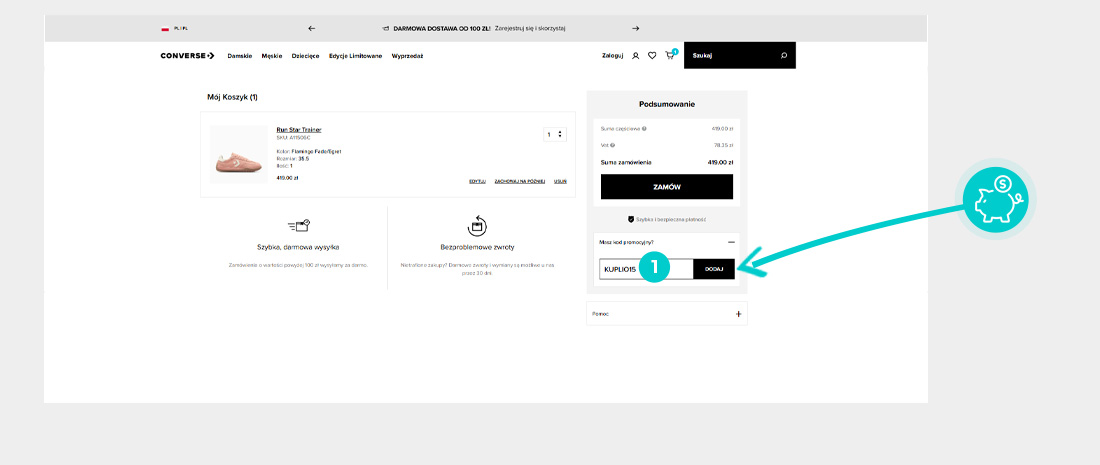Click the promo code input field
The image size is (1100, 465).
(x=646, y=269)
